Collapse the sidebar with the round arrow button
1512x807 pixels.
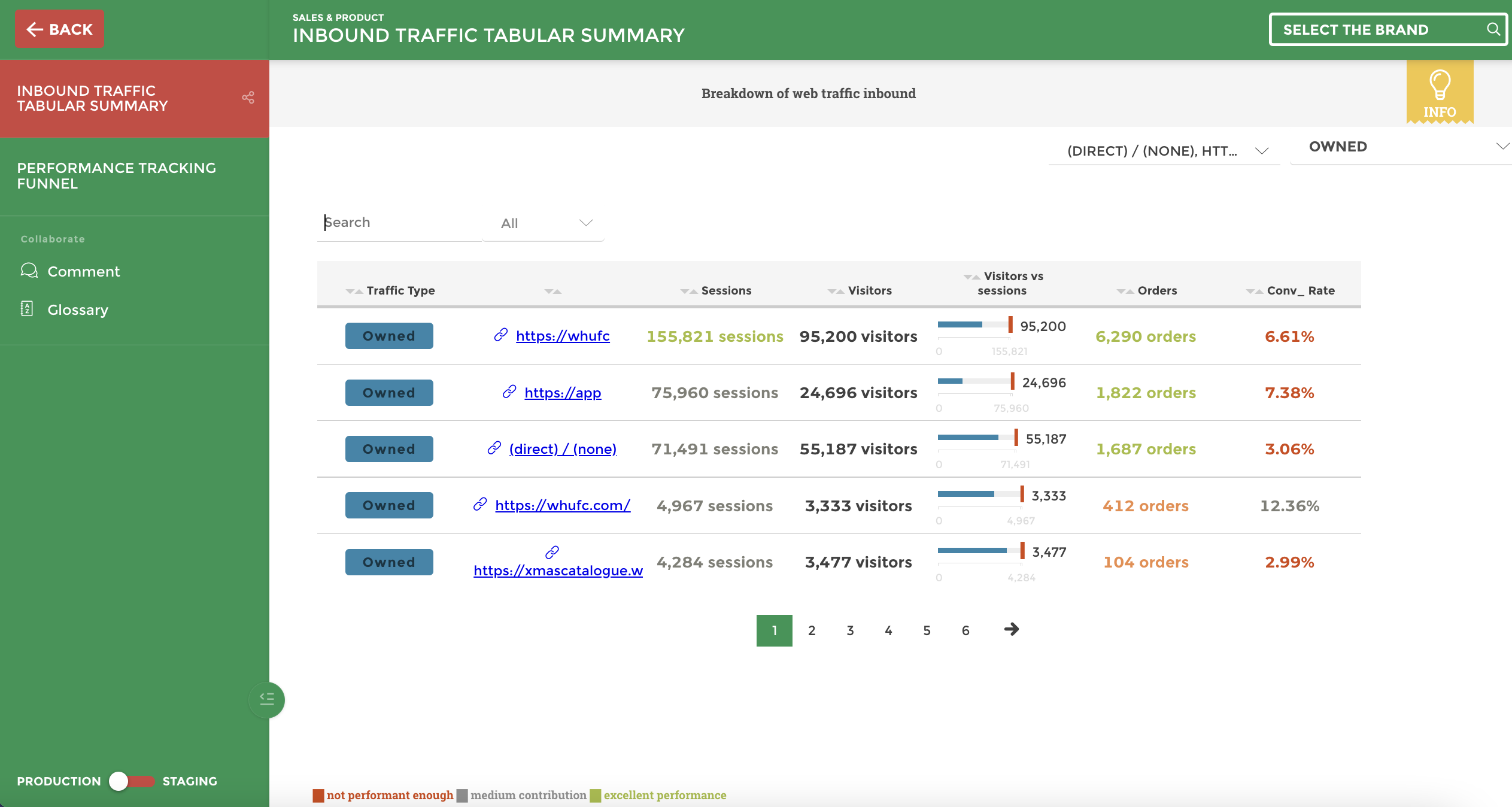pos(266,699)
